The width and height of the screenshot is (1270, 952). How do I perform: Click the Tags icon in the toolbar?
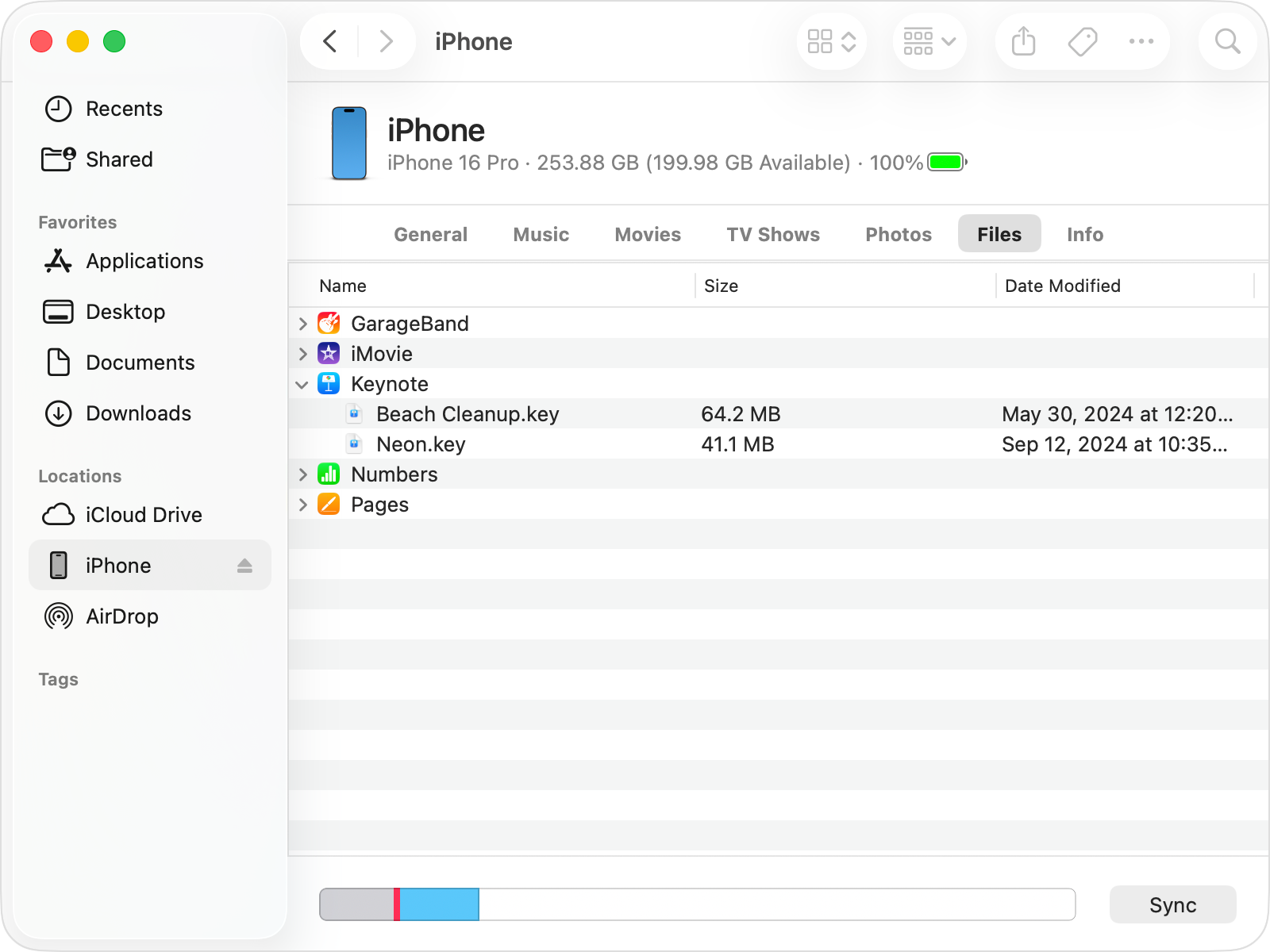click(1081, 41)
